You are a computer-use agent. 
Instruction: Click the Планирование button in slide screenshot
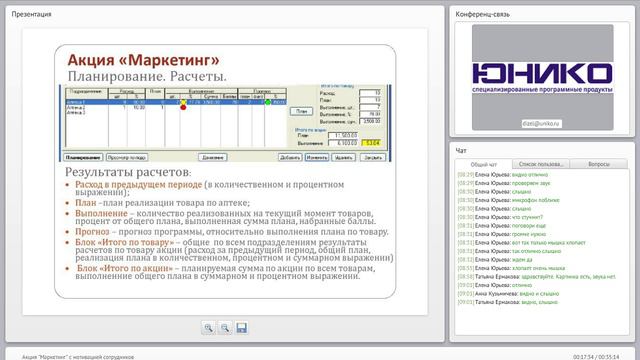click(x=83, y=157)
